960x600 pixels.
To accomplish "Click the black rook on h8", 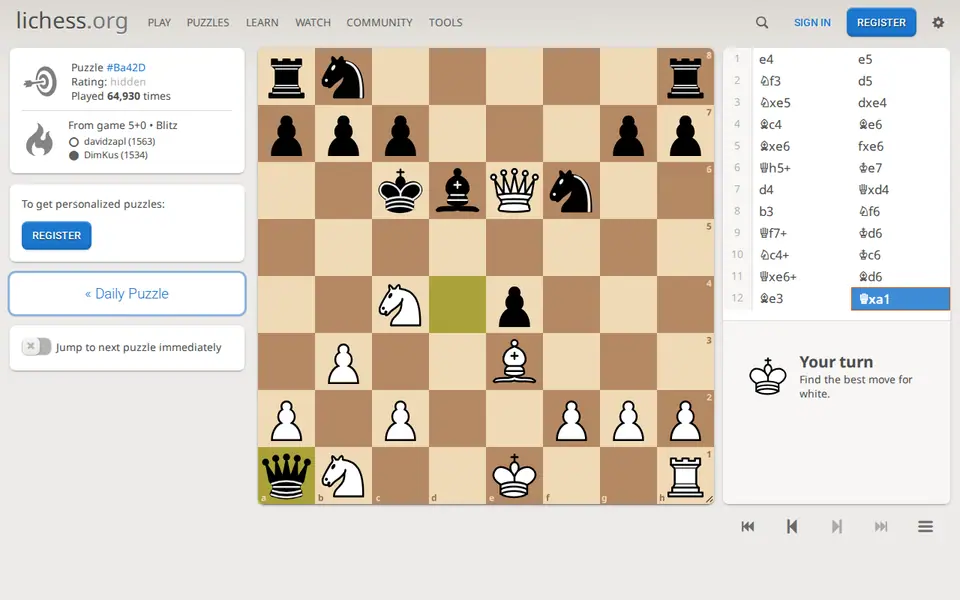I will pos(685,77).
